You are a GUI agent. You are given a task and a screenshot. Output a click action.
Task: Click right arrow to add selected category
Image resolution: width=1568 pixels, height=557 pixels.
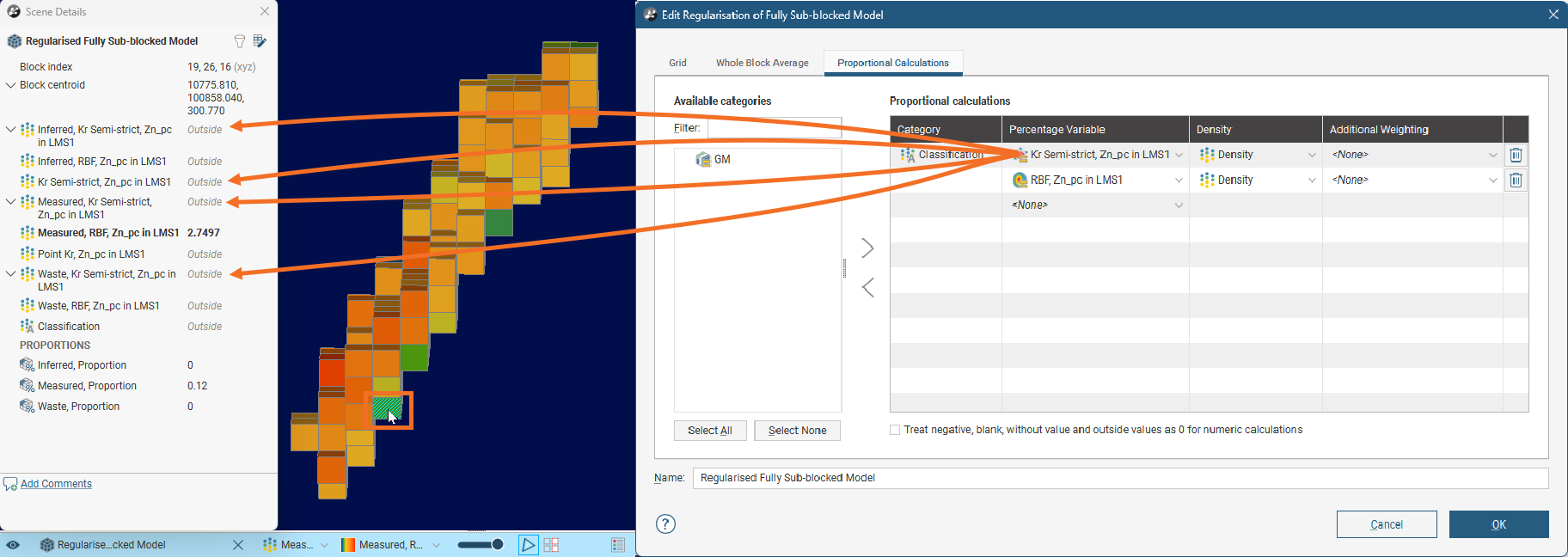(x=867, y=248)
